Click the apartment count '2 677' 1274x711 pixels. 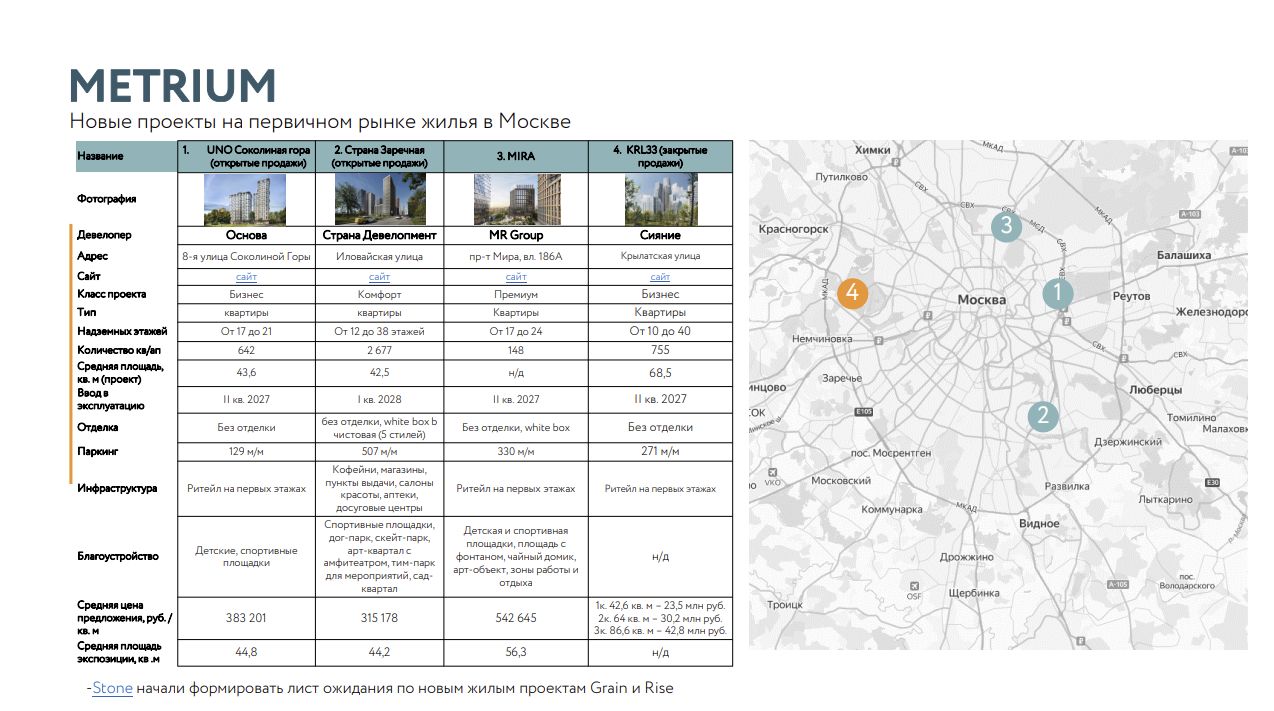379,350
